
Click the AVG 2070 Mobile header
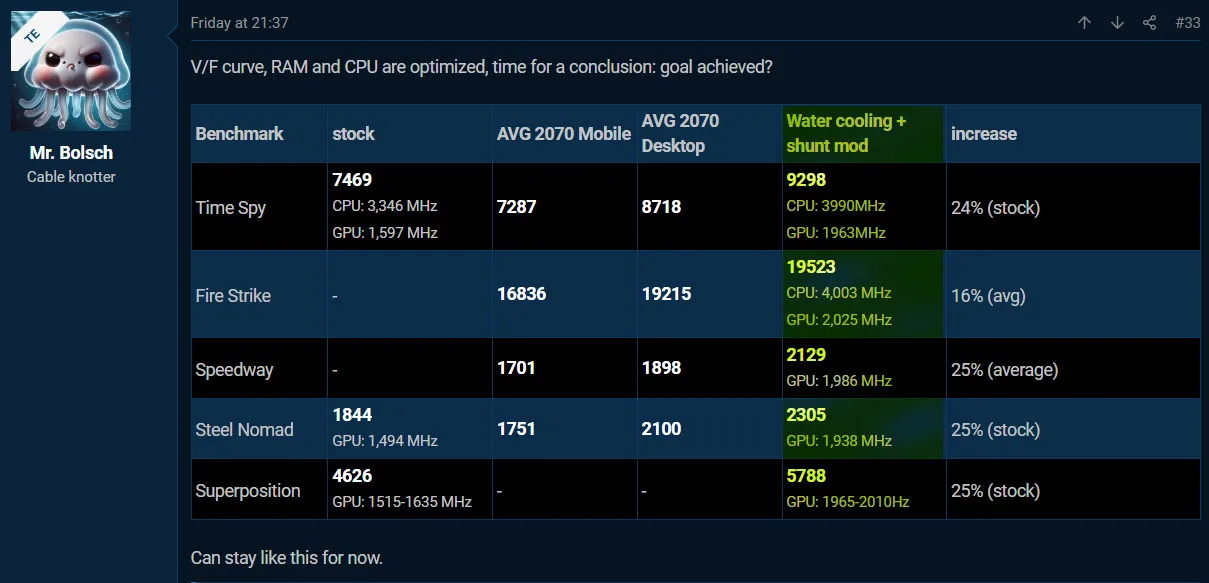coord(564,134)
